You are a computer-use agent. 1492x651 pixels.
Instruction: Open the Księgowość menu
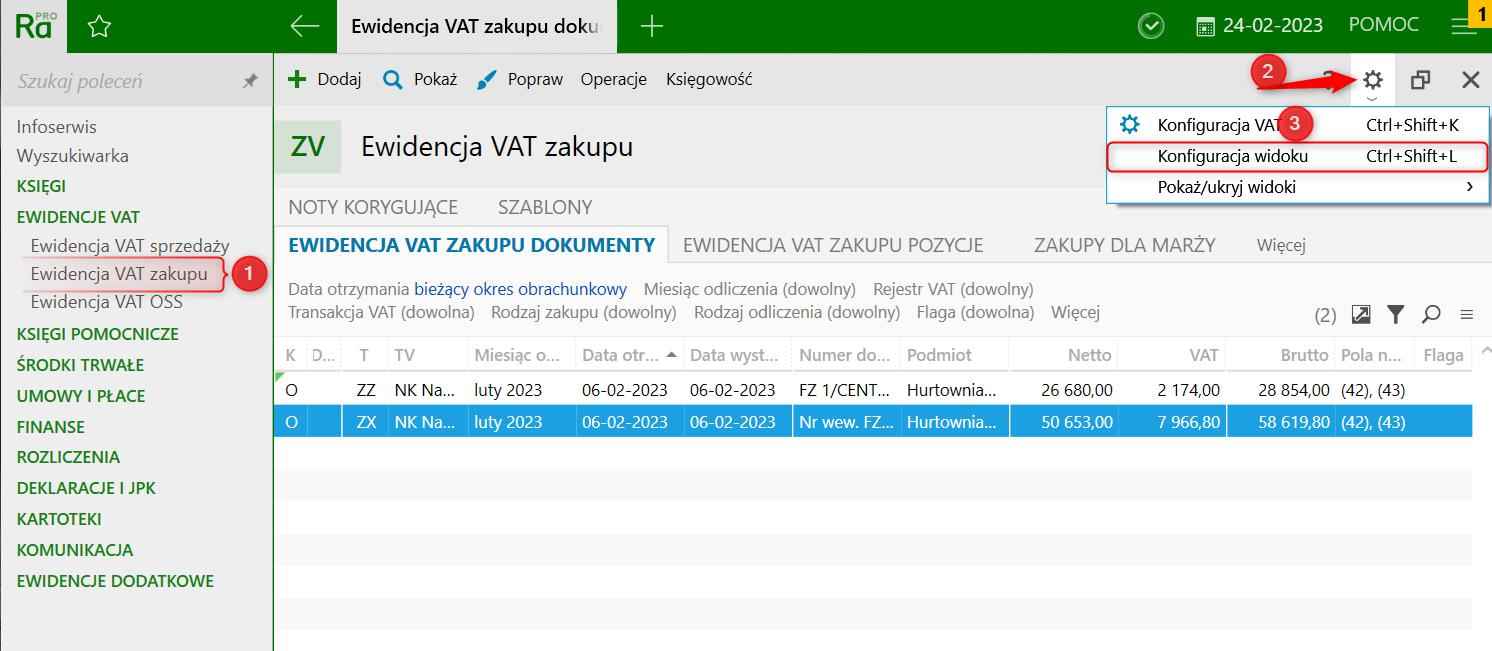tap(709, 79)
